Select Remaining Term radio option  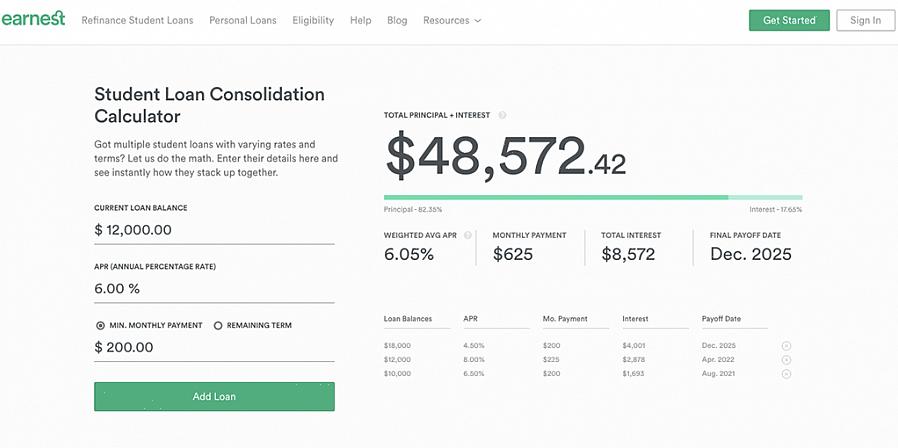[218, 325]
